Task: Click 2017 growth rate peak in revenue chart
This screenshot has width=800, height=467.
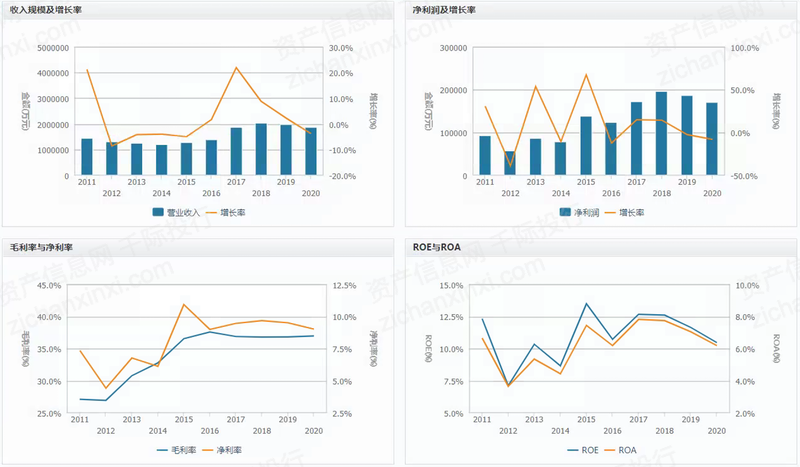Action: 236,68
